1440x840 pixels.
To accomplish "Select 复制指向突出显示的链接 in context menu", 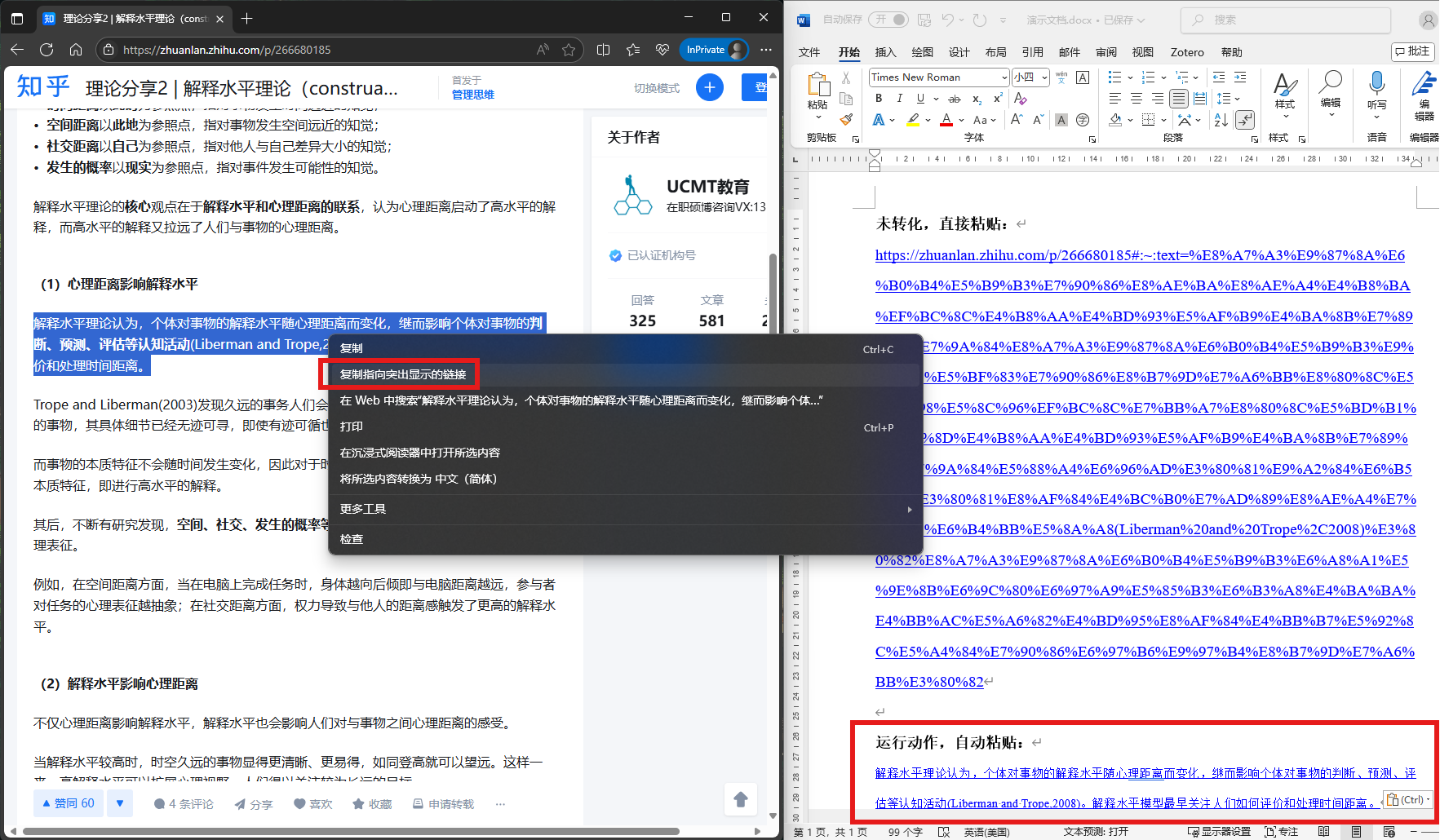I will pos(625,374).
